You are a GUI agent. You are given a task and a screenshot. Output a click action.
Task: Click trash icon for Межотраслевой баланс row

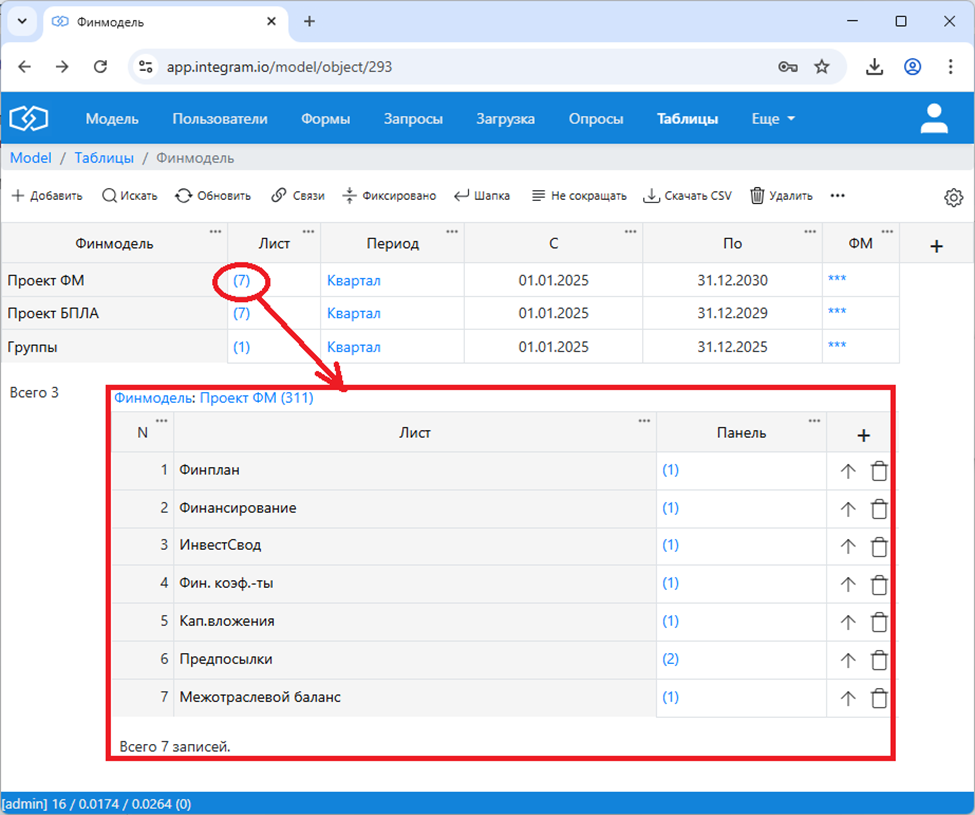coord(879,698)
